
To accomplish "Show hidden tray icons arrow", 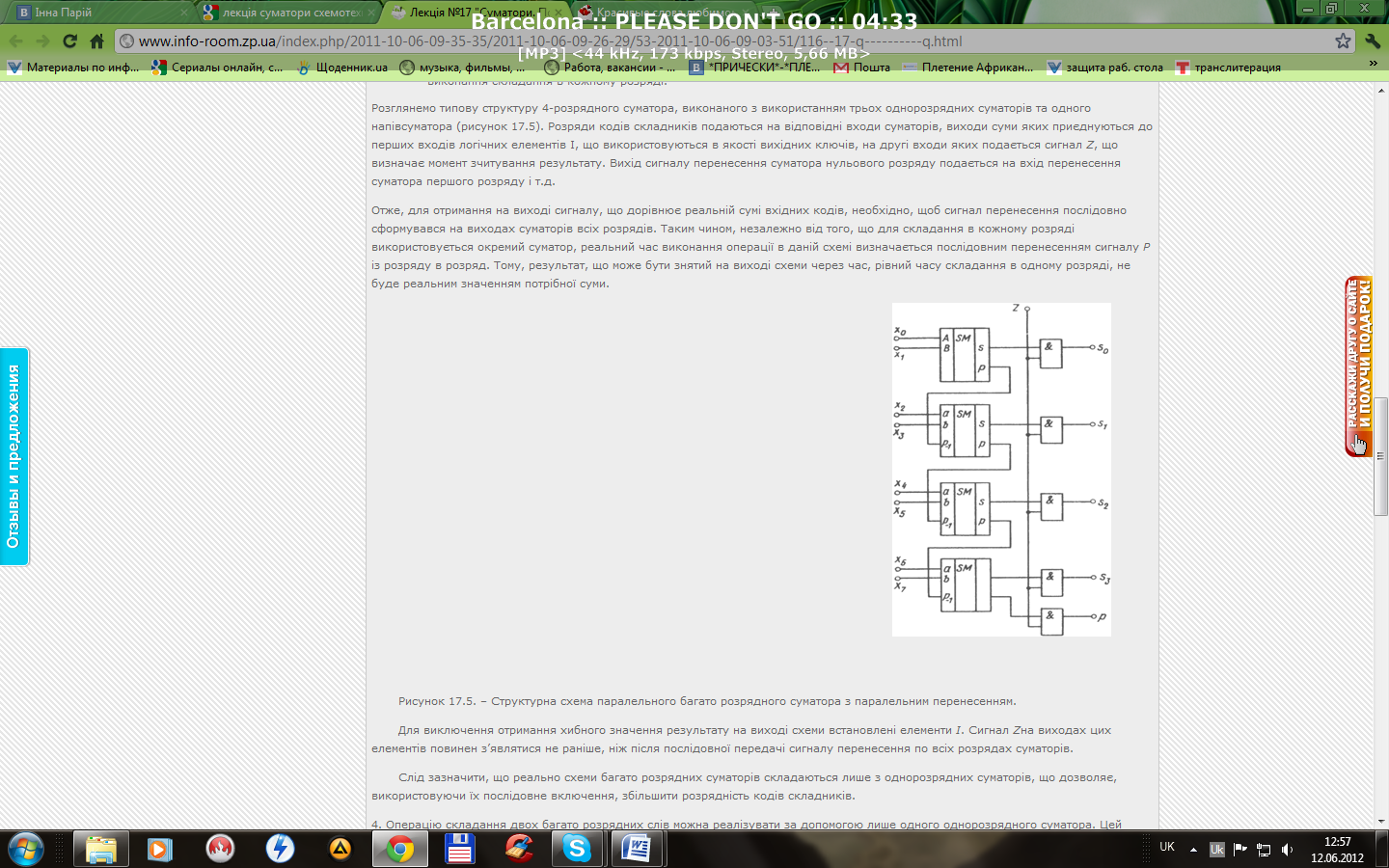I will [1193, 850].
